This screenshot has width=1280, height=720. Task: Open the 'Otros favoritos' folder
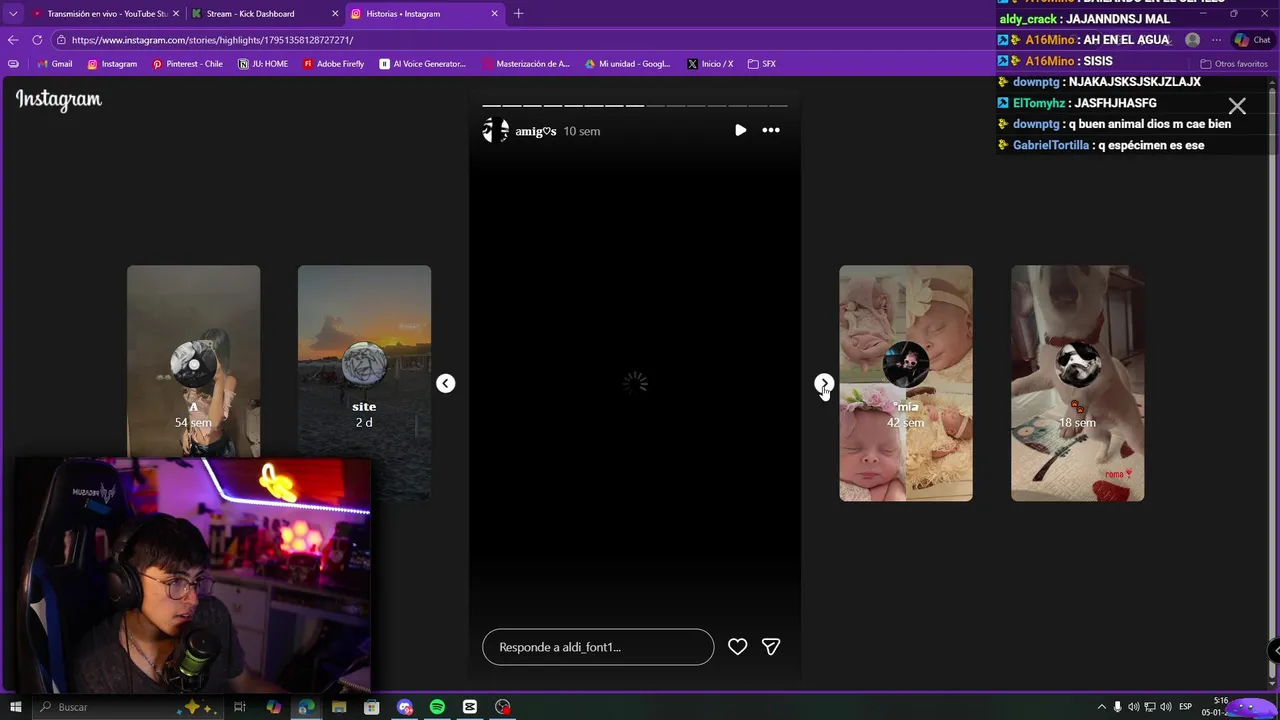click(x=1234, y=64)
